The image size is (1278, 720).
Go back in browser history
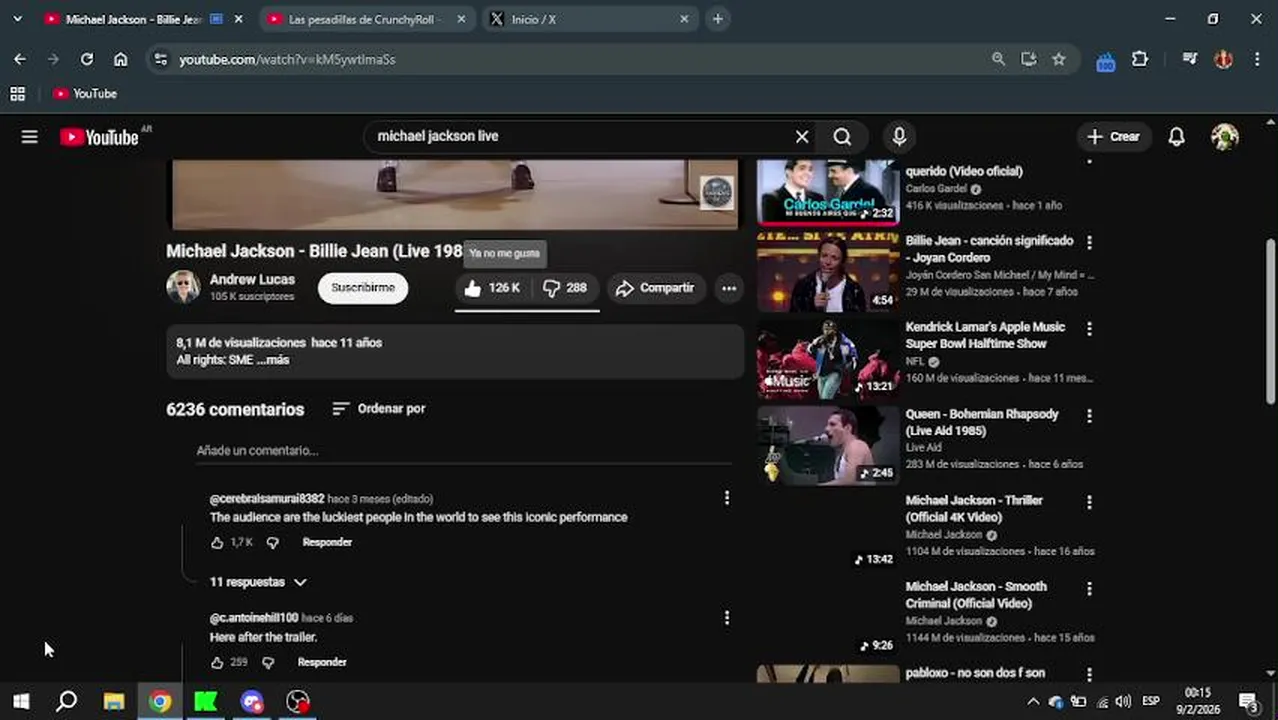coord(20,59)
